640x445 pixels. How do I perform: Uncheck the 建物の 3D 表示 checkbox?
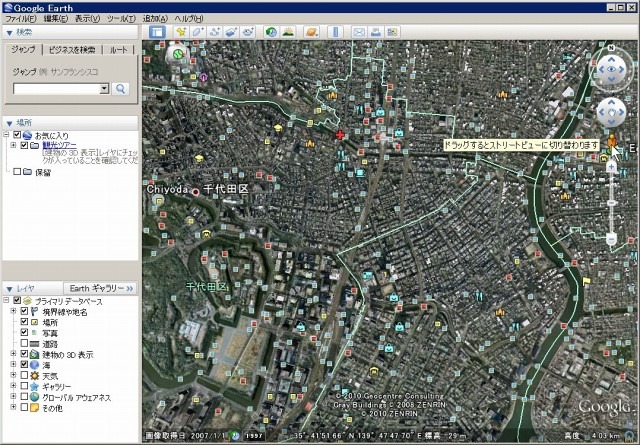click(24, 354)
